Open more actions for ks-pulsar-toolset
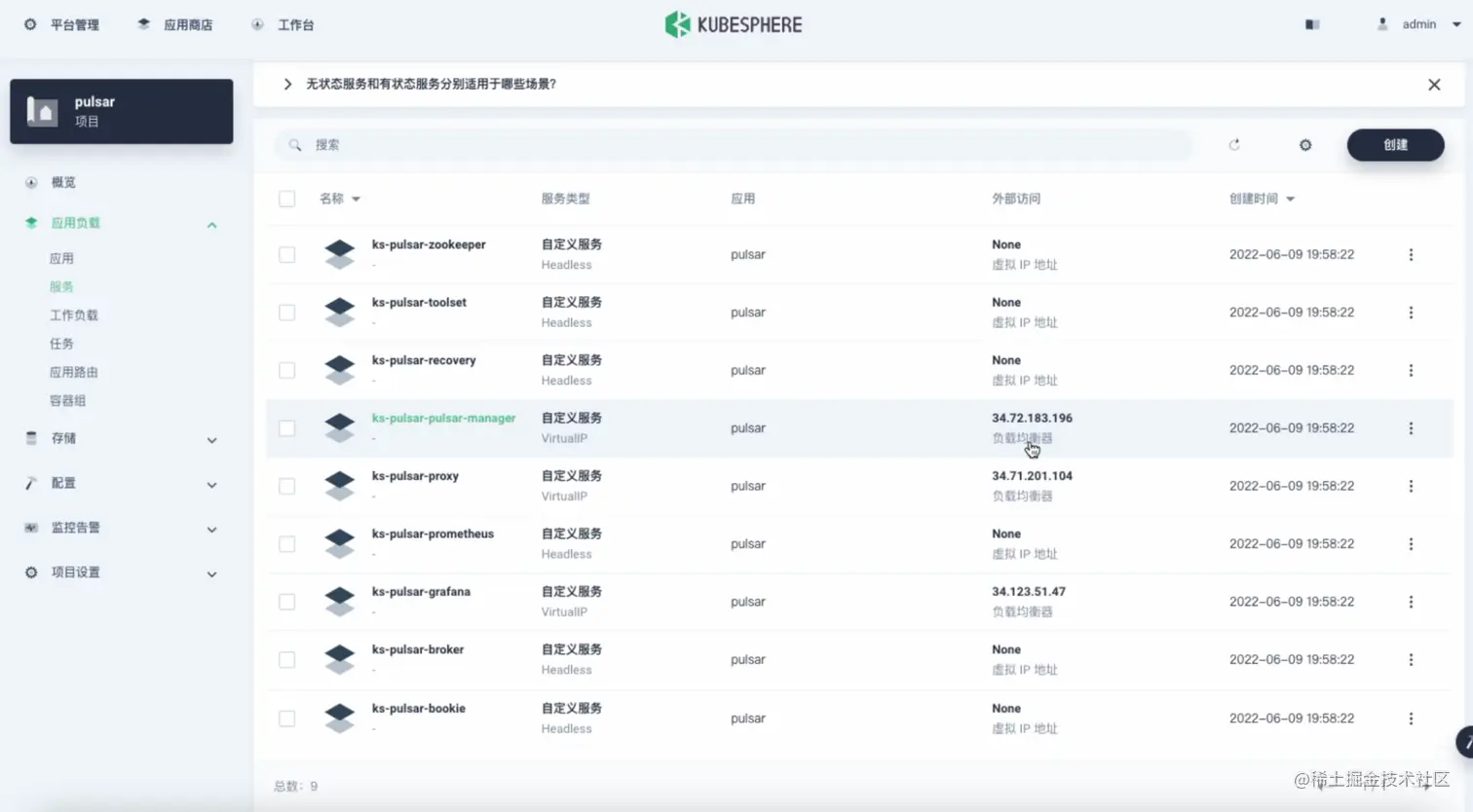The height and width of the screenshot is (812, 1473). [x=1411, y=313]
